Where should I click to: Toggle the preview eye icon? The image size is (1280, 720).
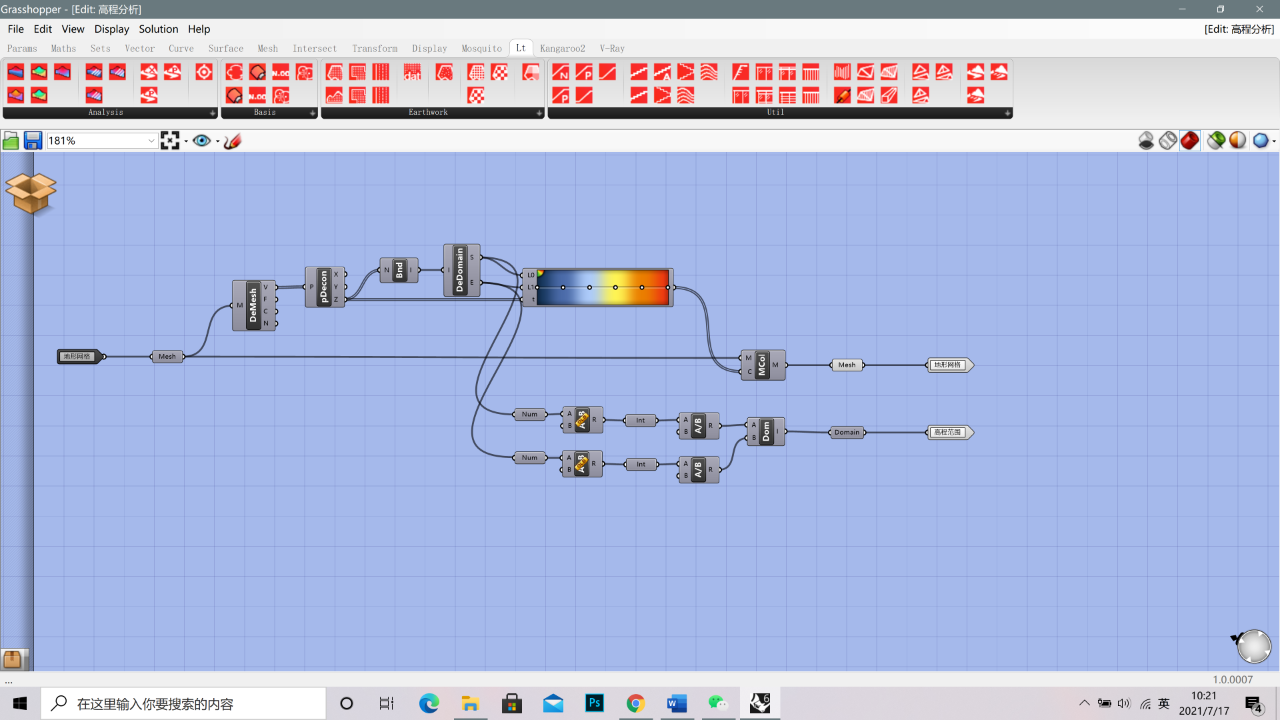(202, 141)
